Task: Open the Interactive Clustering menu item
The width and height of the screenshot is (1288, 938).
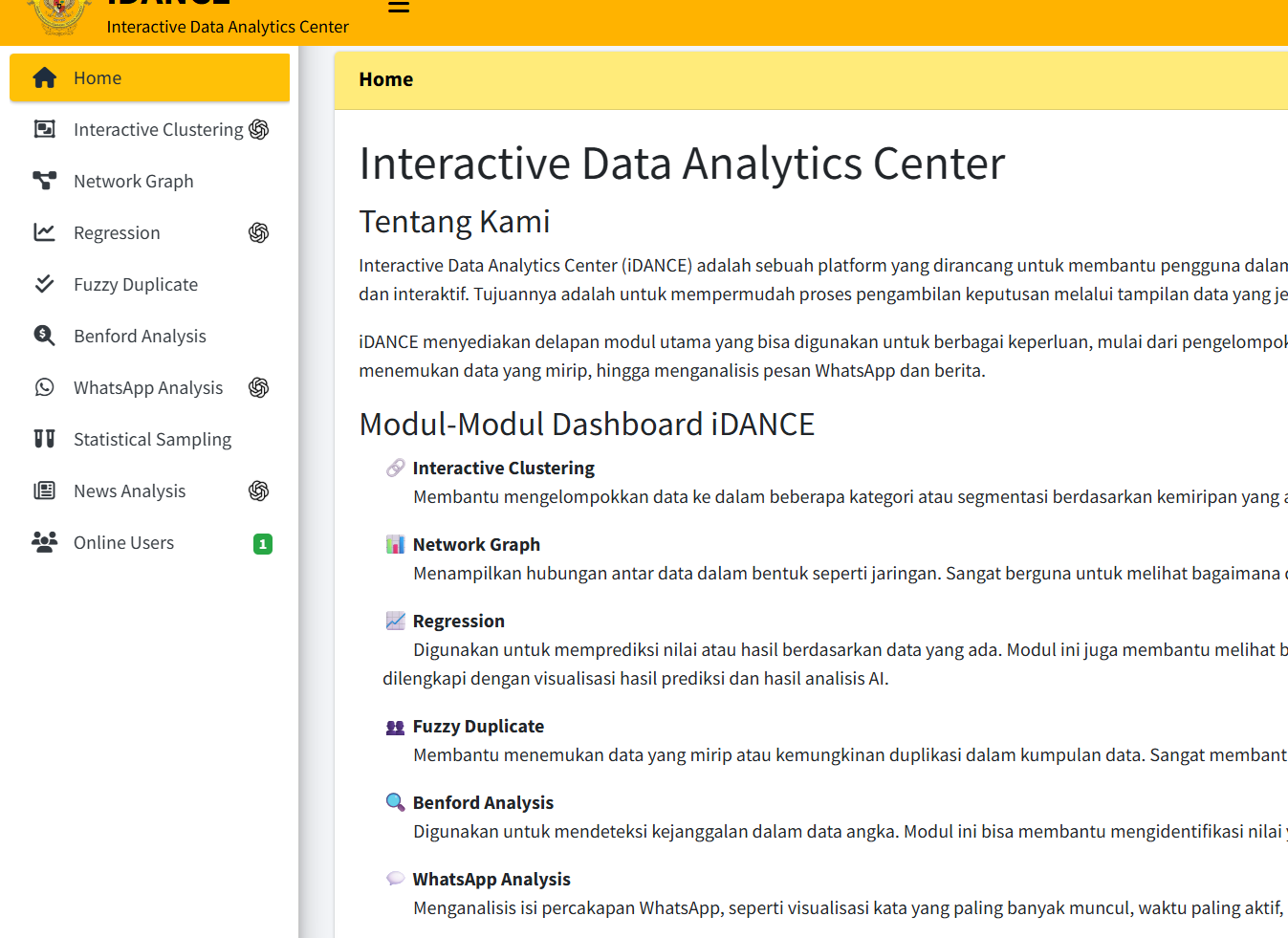Action: click(158, 130)
